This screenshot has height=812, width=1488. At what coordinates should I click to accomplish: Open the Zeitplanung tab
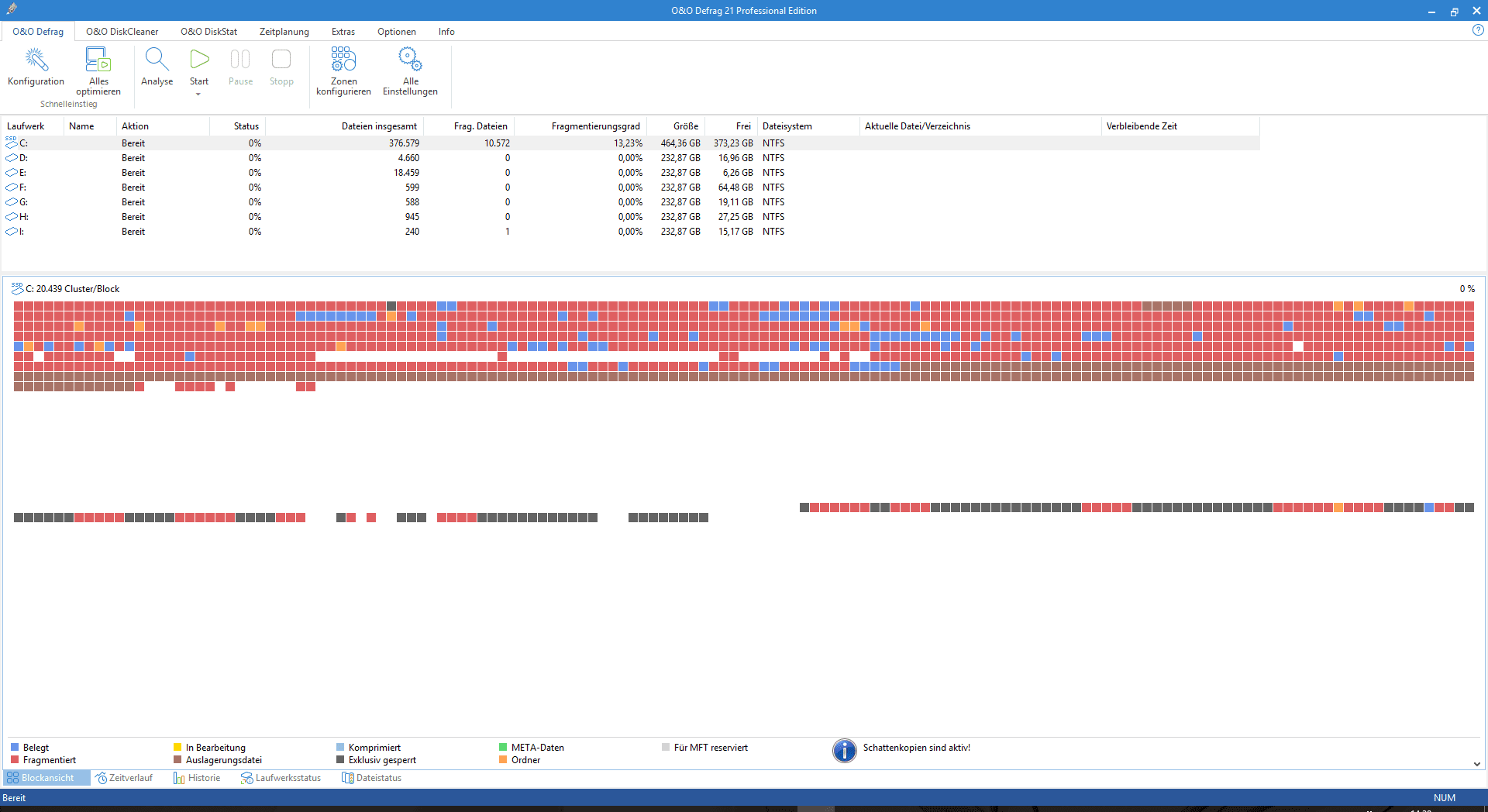(x=284, y=32)
